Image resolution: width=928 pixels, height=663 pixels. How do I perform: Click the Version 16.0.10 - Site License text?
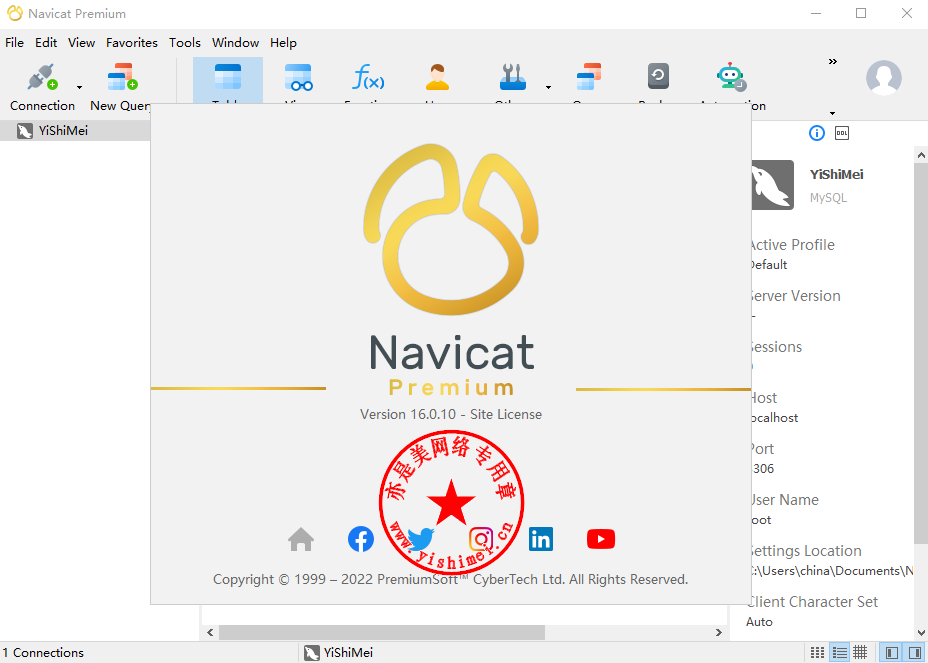(x=451, y=414)
